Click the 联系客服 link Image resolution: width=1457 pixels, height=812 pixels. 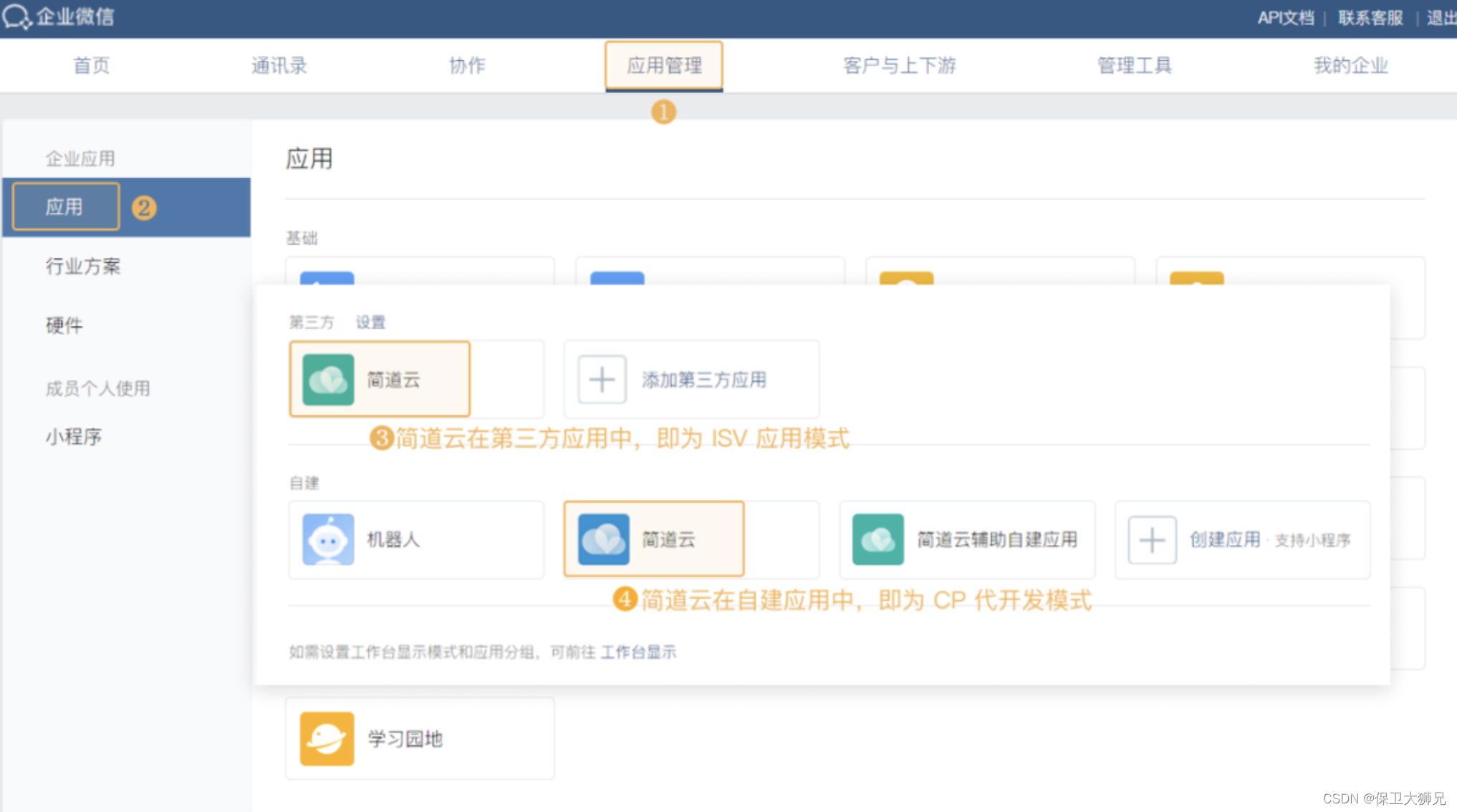pos(1370,17)
